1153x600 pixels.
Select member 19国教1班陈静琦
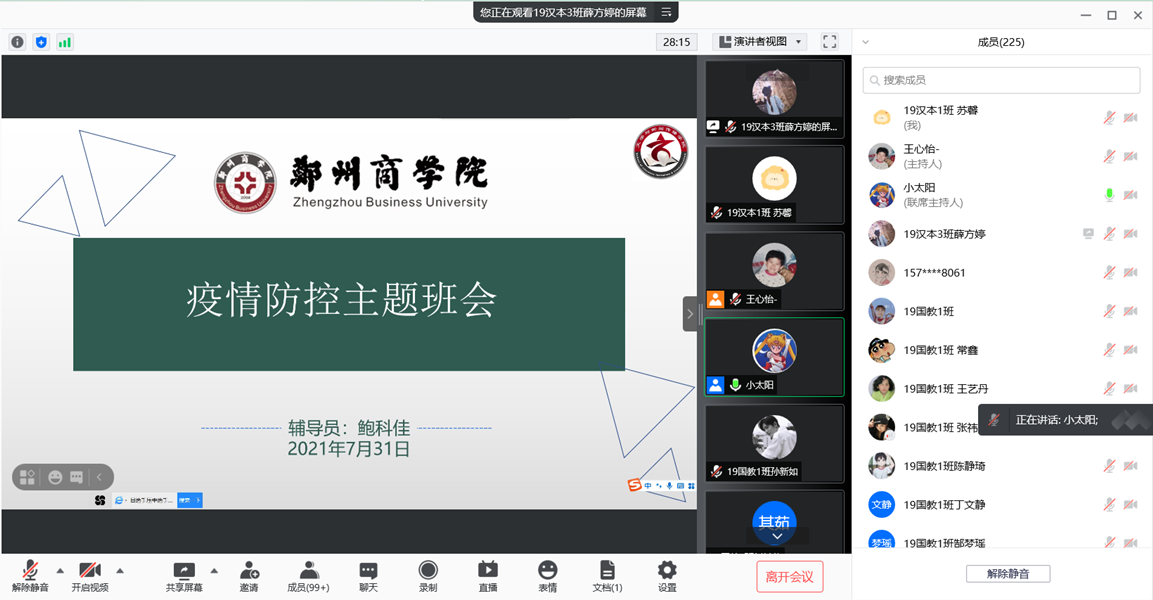tap(1002, 466)
